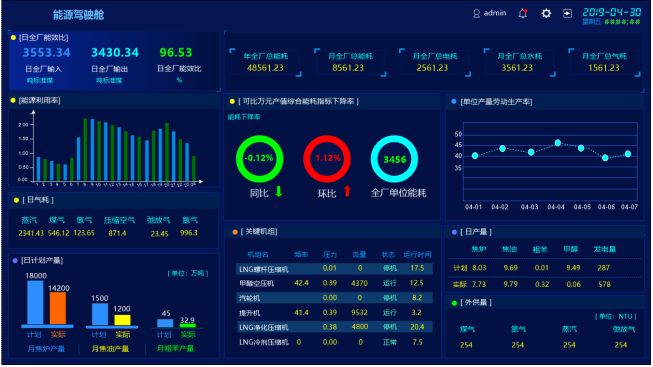This screenshot has height=367, width=653.
Task: Click the 单位: 万吨 label
Action: point(188,273)
